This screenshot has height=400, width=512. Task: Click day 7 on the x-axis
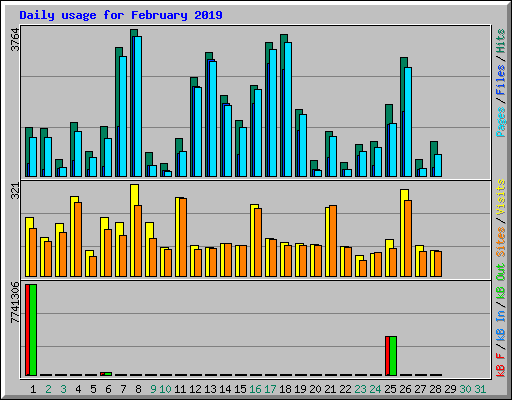[123, 389]
